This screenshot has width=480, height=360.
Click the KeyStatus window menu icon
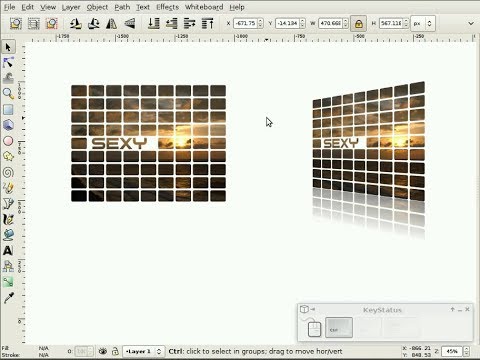pos(304,309)
